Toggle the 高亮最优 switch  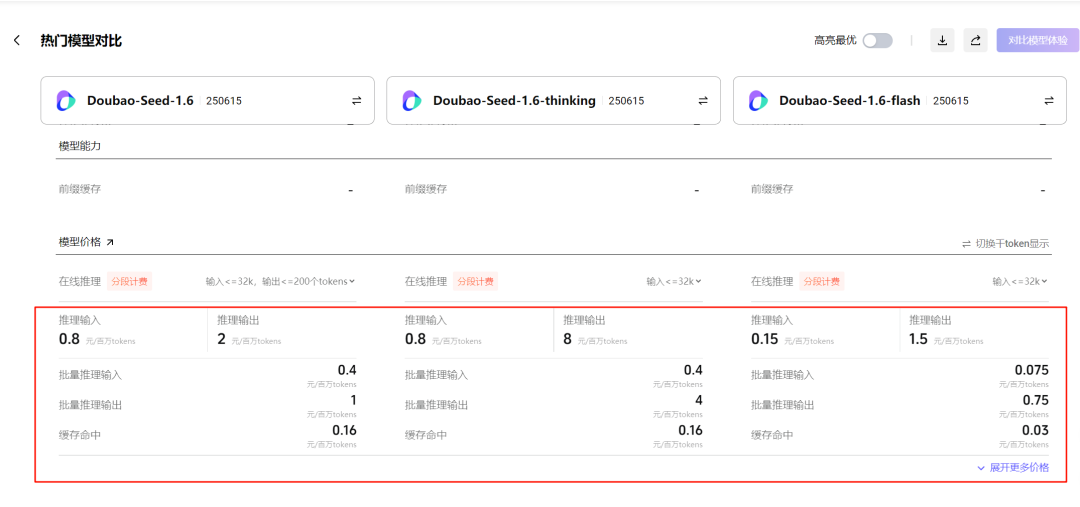click(x=878, y=41)
